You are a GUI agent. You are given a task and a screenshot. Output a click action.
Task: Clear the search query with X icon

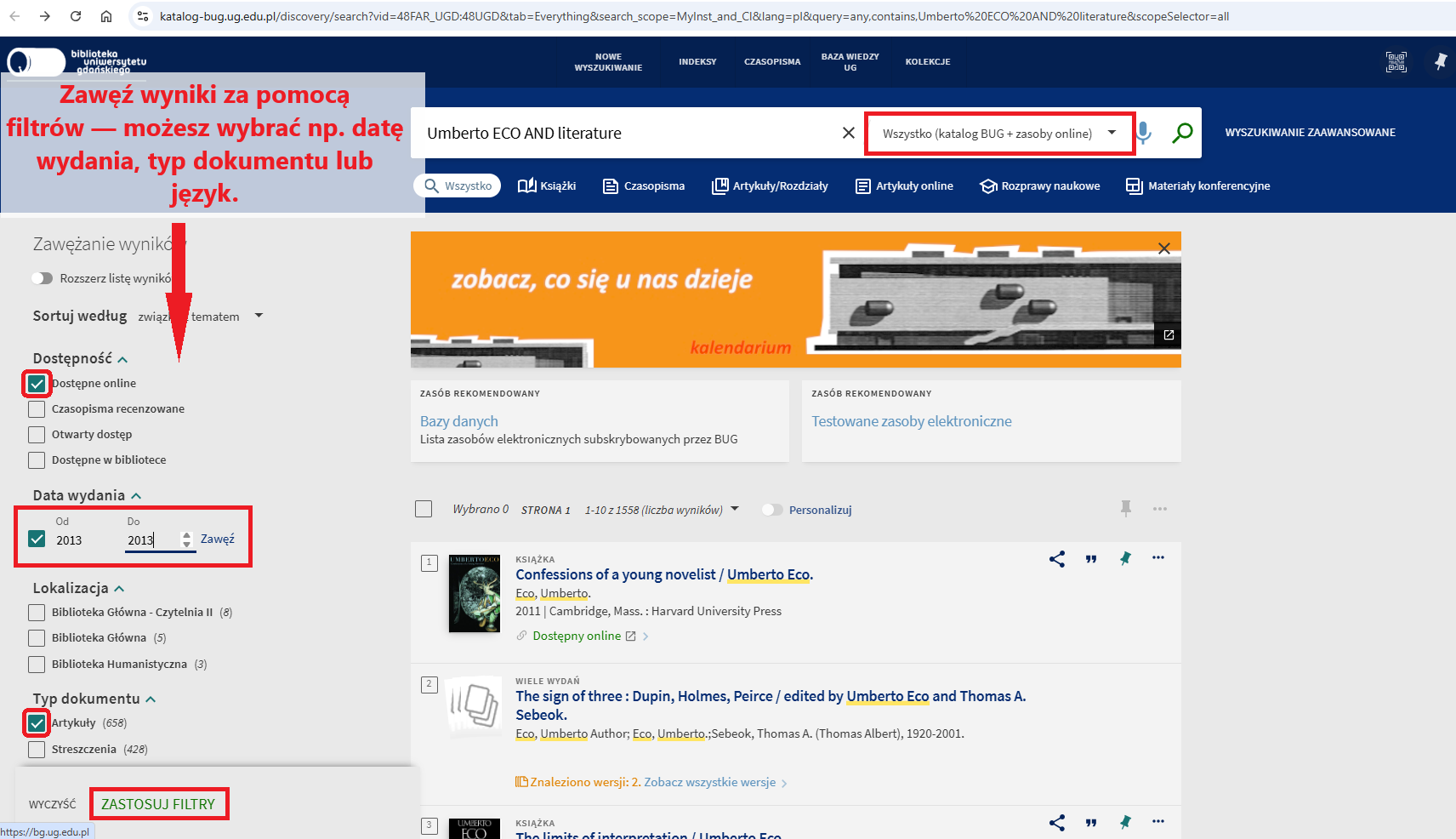848,133
